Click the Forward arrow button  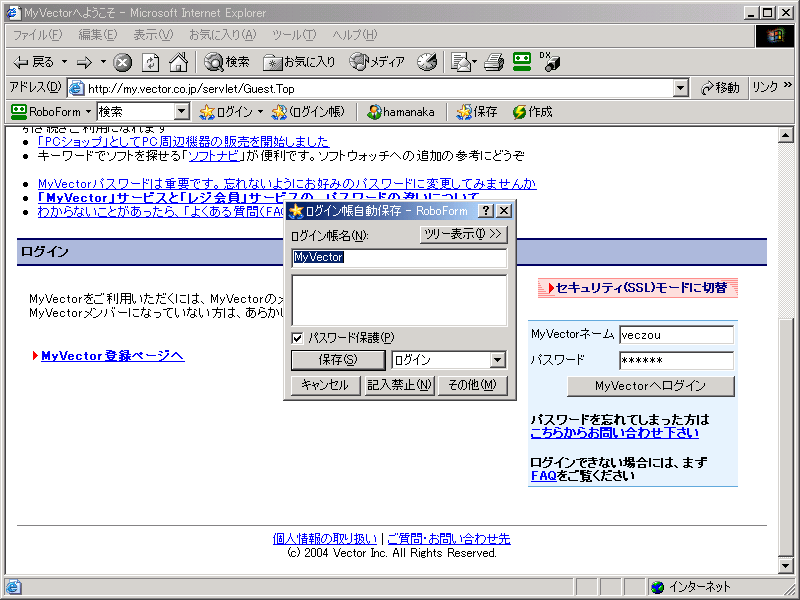click(x=84, y=62)
